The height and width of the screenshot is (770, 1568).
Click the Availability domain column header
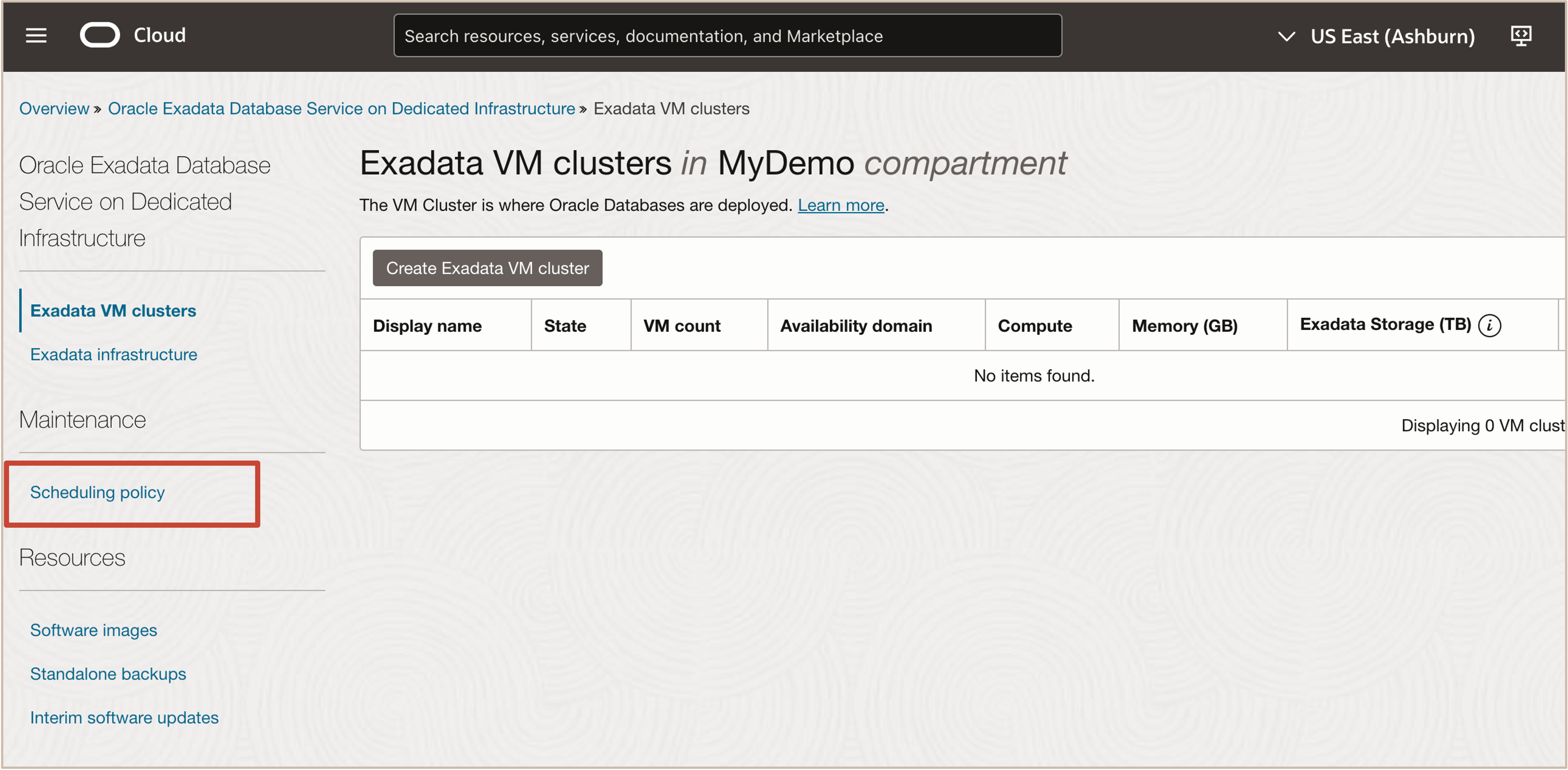856,326
